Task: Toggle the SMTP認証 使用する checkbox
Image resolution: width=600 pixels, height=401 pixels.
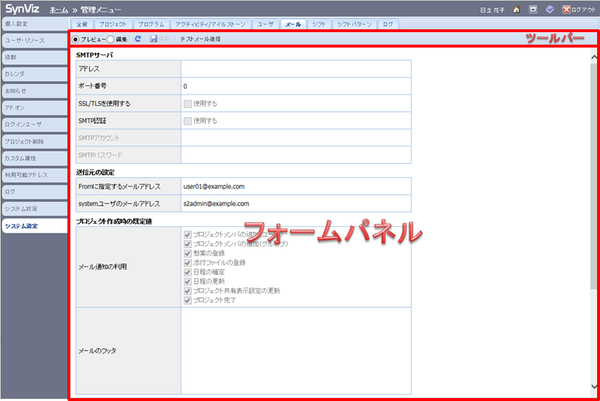Action: coord(187,120)
